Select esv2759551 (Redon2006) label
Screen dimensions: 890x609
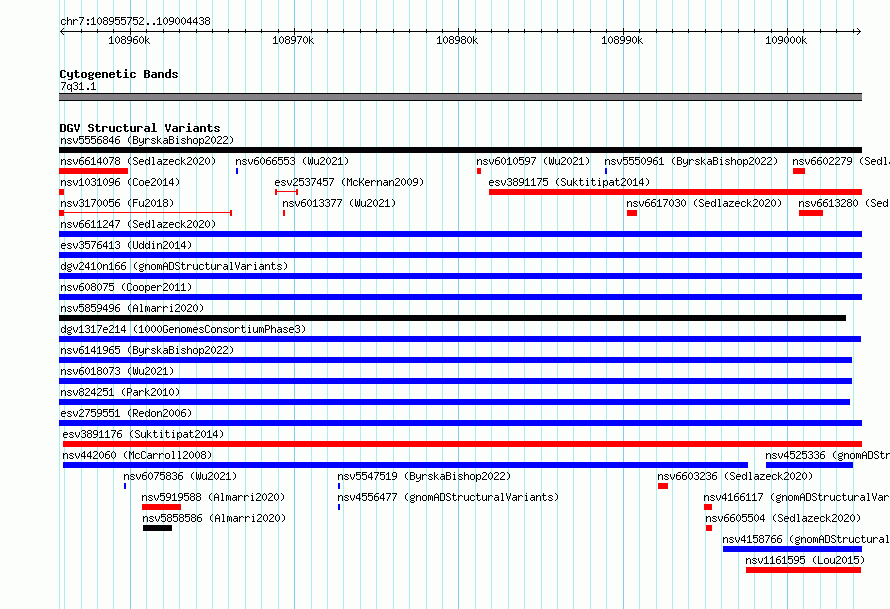pyautogui.click(x=126, y=413)
